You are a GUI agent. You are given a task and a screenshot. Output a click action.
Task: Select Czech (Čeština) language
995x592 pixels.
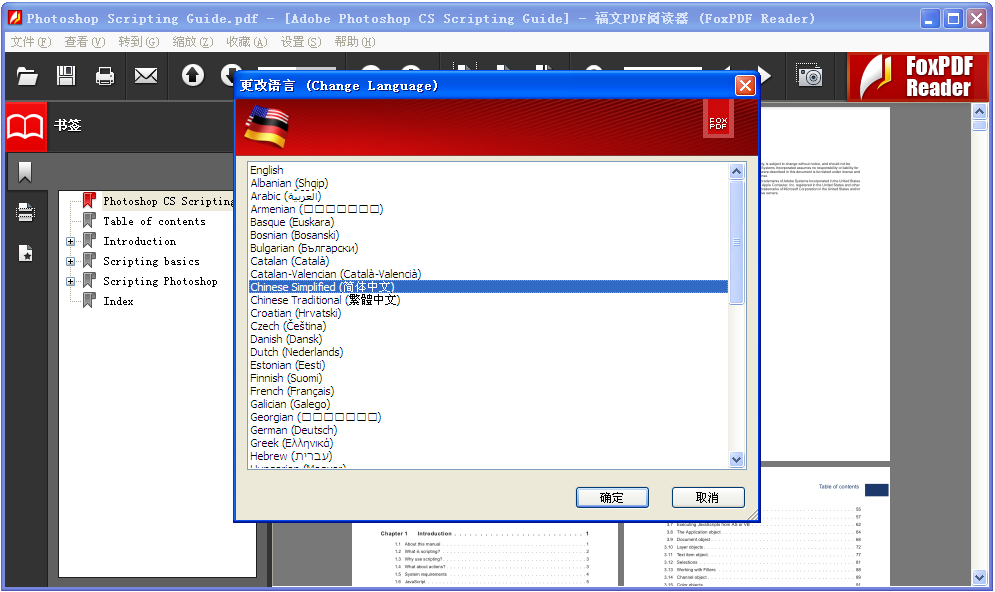pyautogui.click(x=488, y=326)
